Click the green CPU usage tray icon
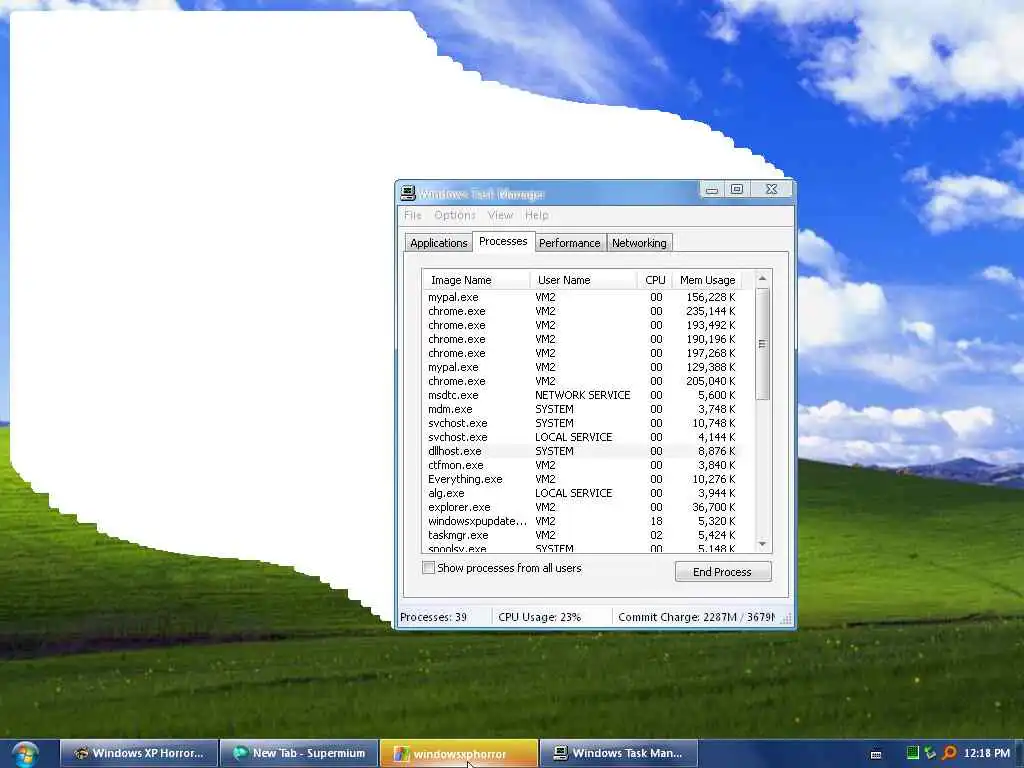The width and height of the screenshot is (1024, 768). click(x=912, y=753)
